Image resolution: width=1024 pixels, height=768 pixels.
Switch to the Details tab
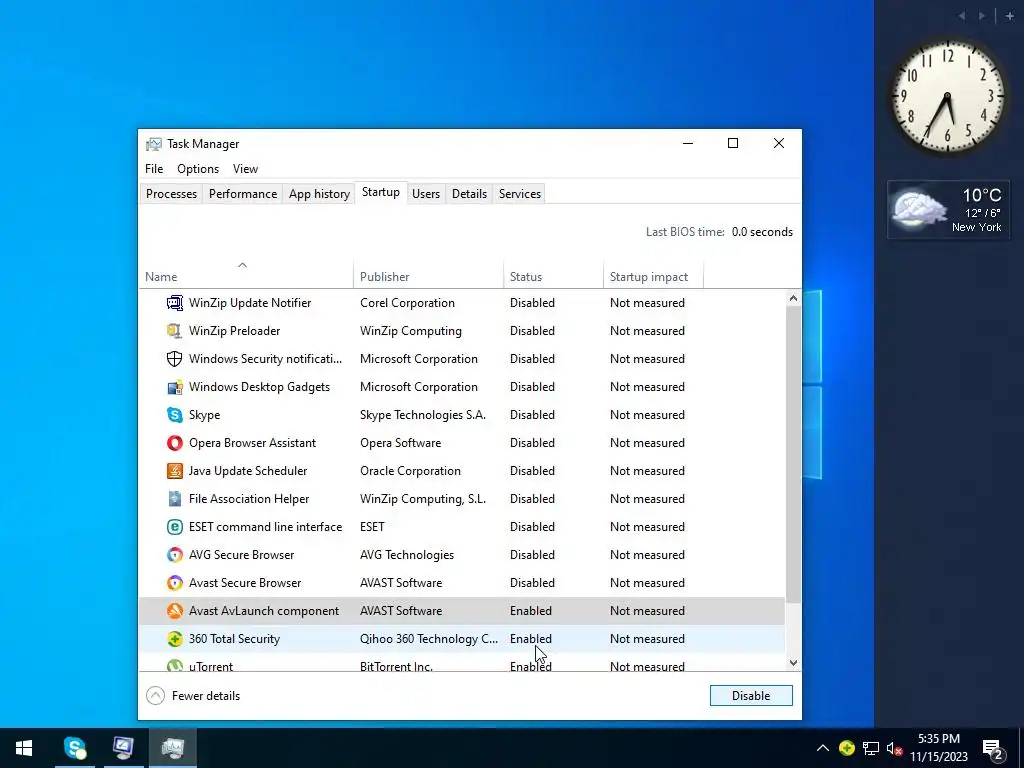[470, 194]
